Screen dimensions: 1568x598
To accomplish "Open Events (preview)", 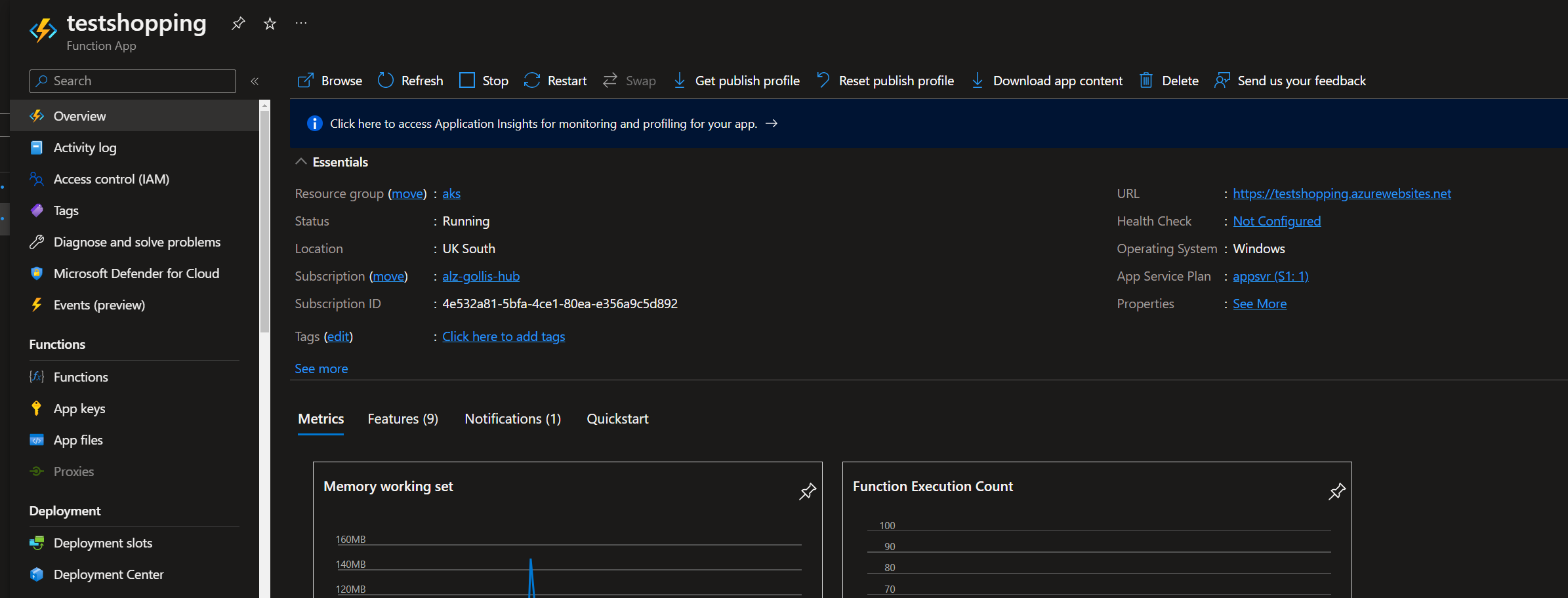I will pyautogui.click(x=135, y=305).
